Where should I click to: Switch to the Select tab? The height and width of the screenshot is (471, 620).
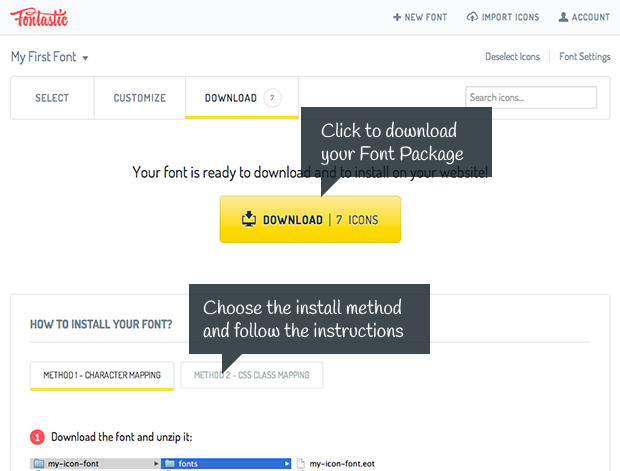pos(52,98)
